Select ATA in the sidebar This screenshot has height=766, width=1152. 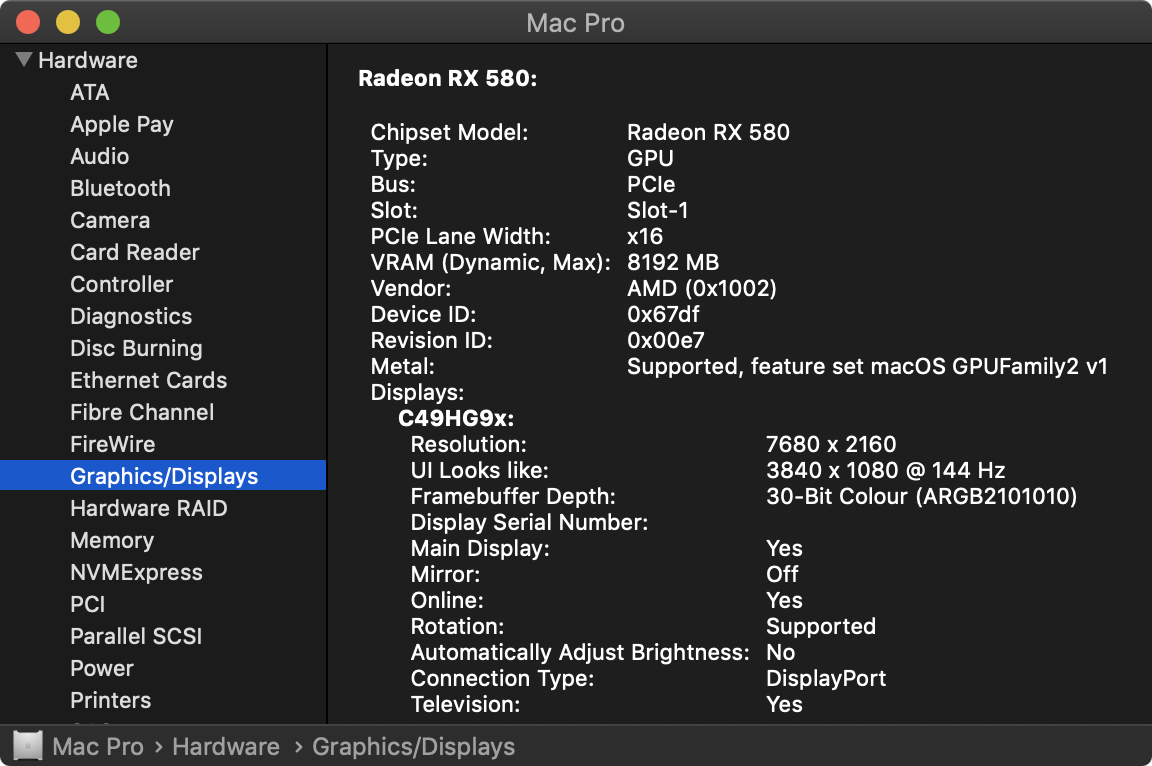pyautogui.click(x=90, y=92)
